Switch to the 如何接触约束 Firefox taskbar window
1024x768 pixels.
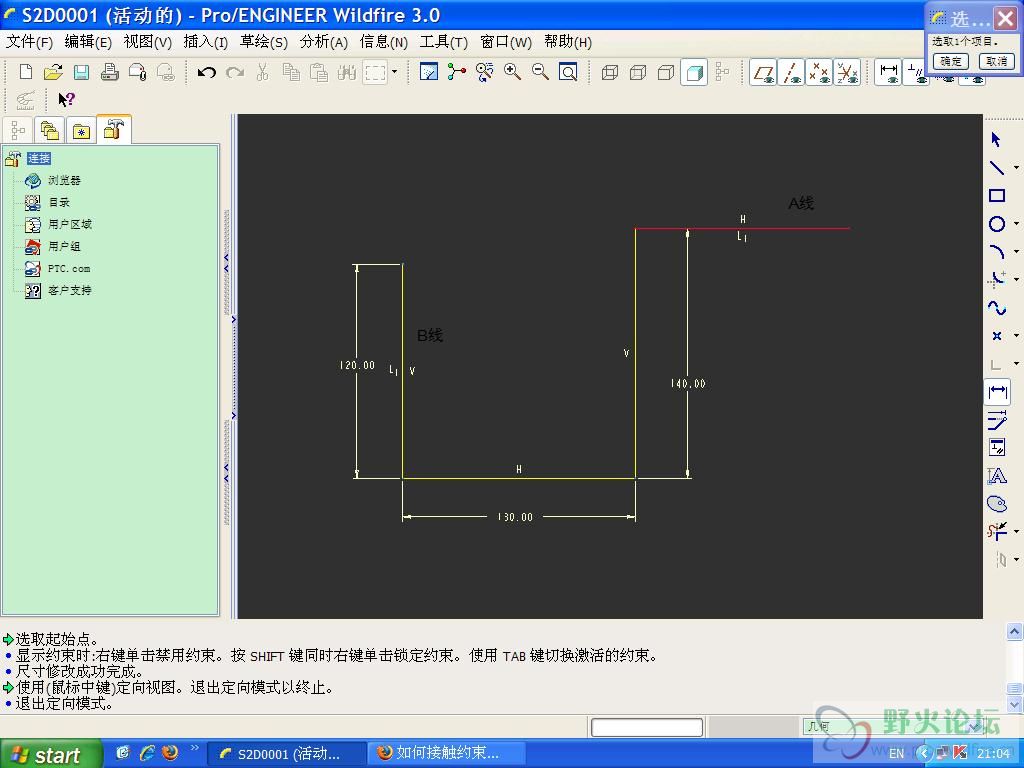tap(447, 754)
